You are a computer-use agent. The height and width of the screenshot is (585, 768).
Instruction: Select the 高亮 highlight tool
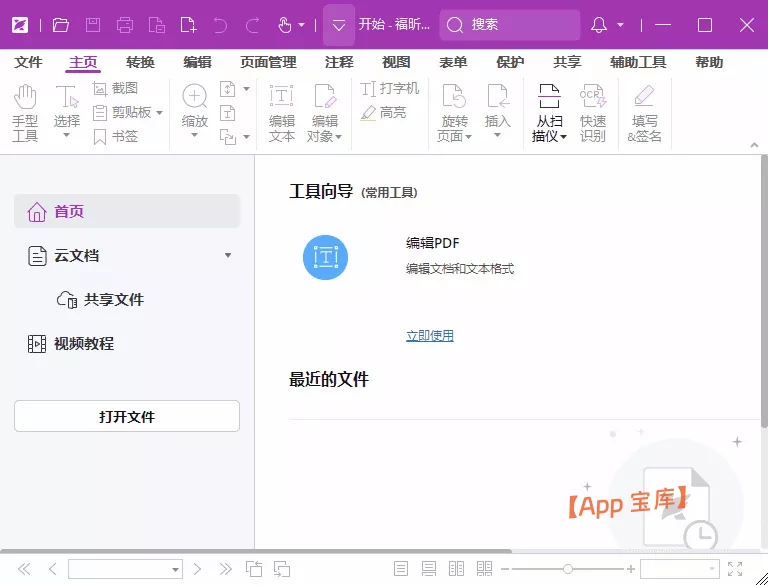384,113
